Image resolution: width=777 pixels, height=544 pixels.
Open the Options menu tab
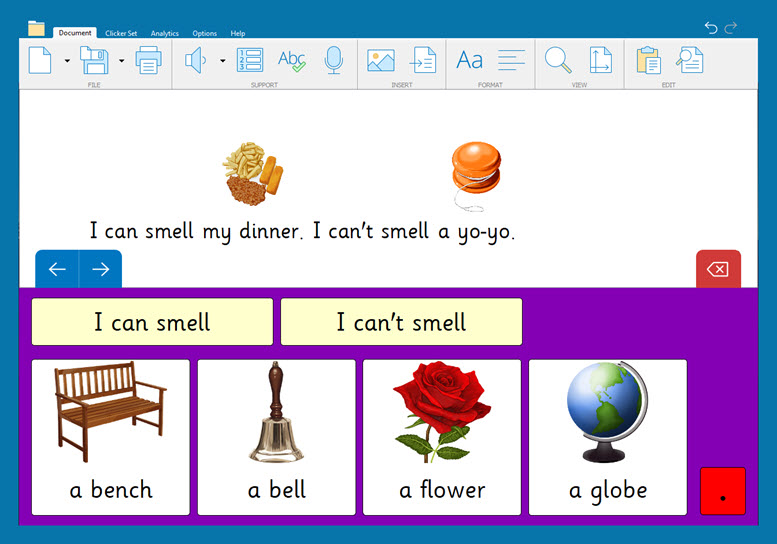coord(204,33)
